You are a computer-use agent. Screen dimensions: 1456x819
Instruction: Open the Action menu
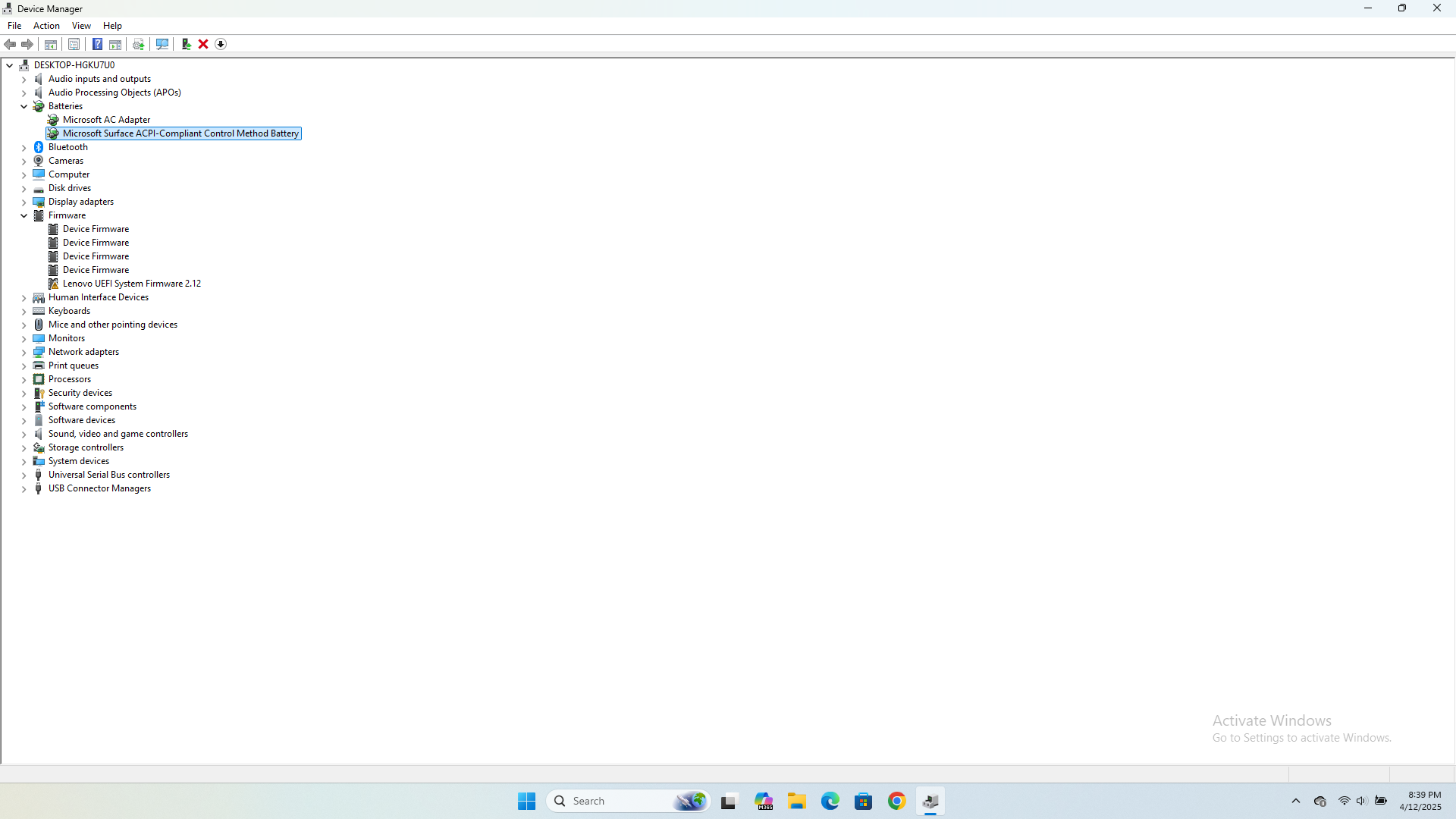point(46,26)
